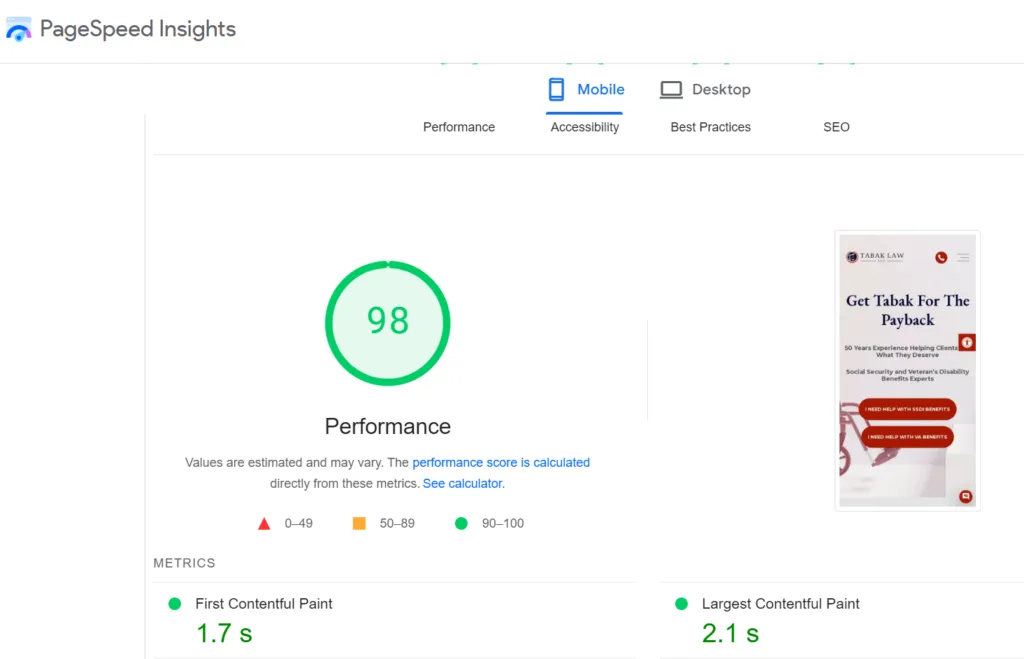Select the First Contentful Paint label
The height and width of the screenshot is (659, 1024).
pyautogui.click(x=264, y=603)
